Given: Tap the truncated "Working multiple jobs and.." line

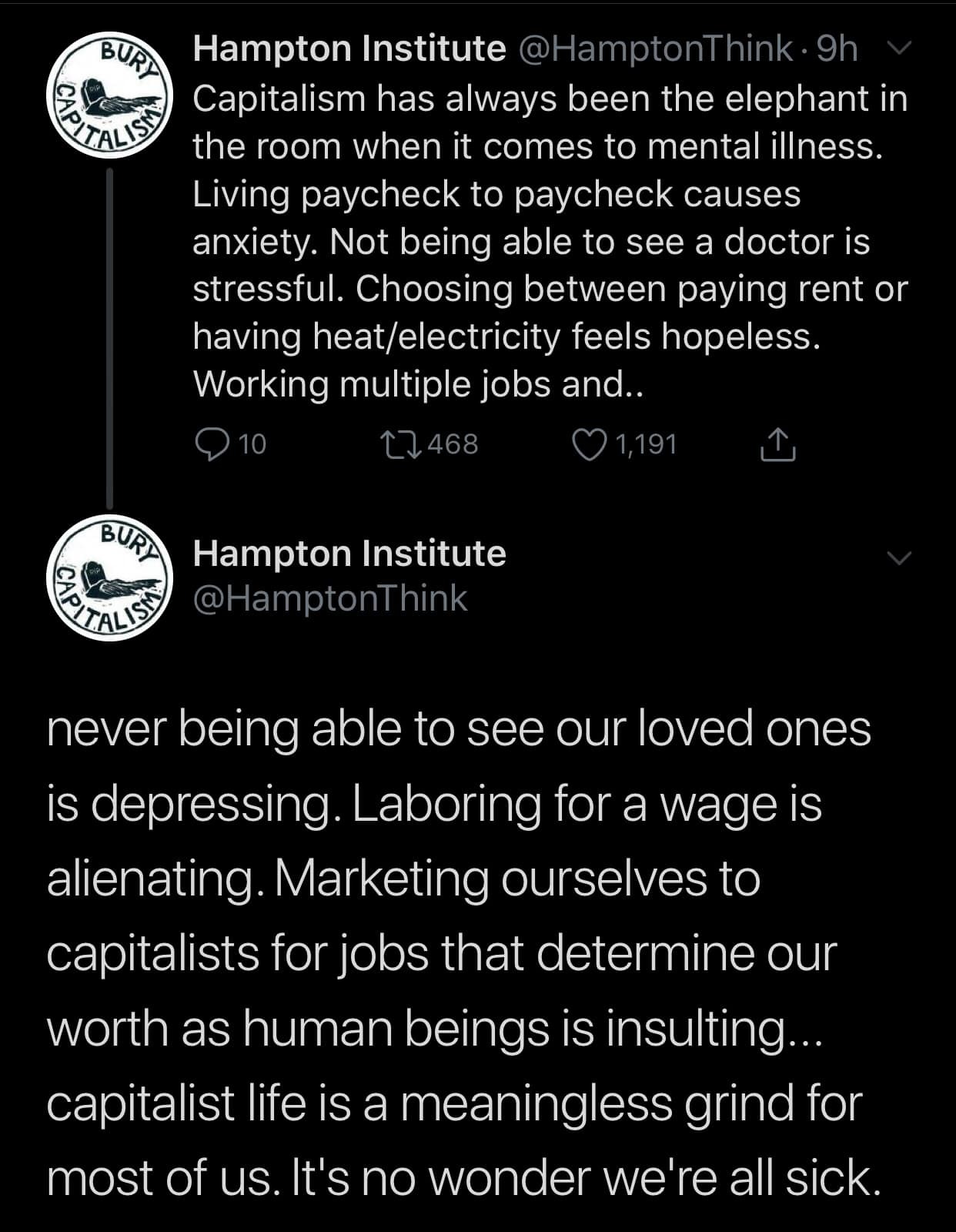Looking at the screenshot, I should tap(417, 383).
